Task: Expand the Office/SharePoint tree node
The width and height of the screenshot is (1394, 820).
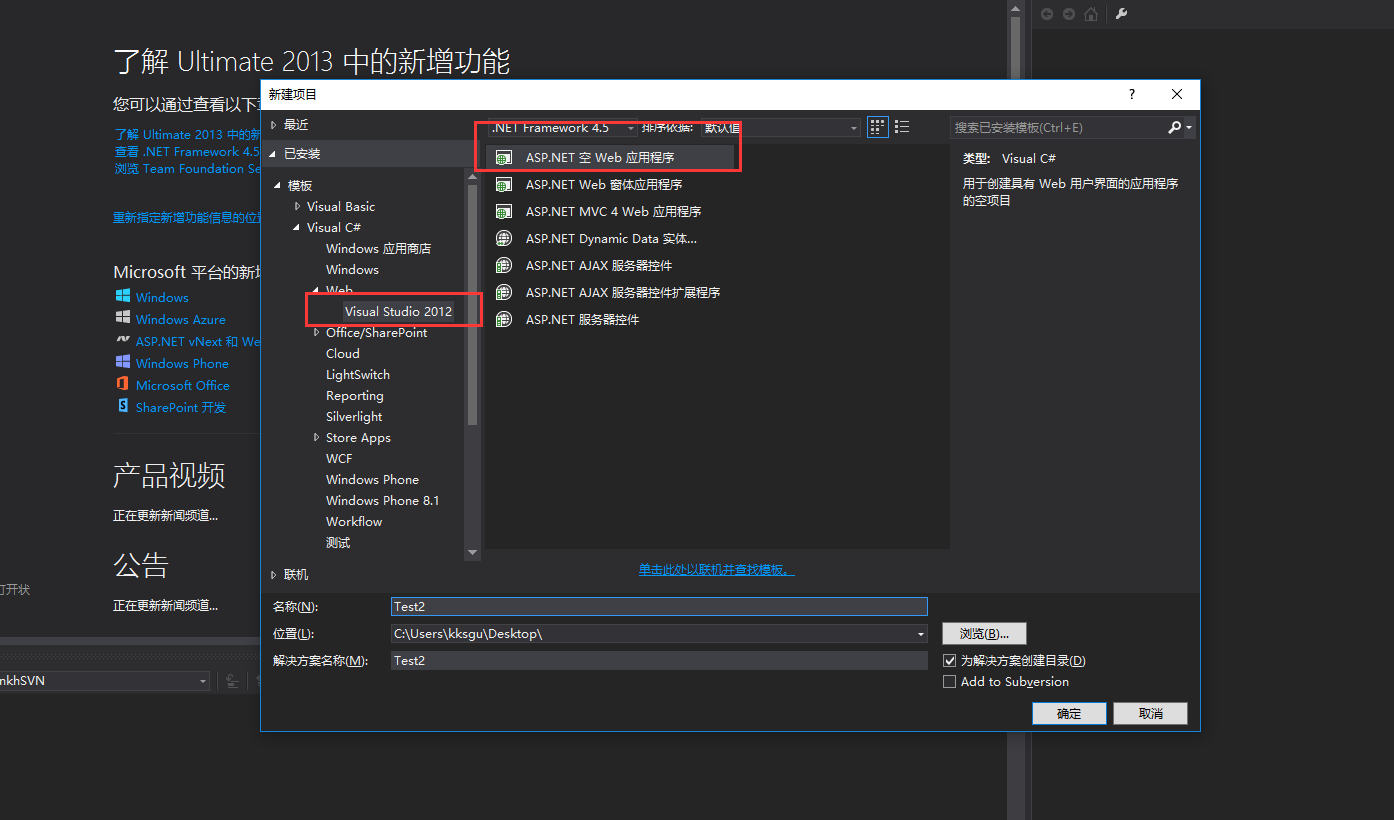Action: [x=316, y=333]
